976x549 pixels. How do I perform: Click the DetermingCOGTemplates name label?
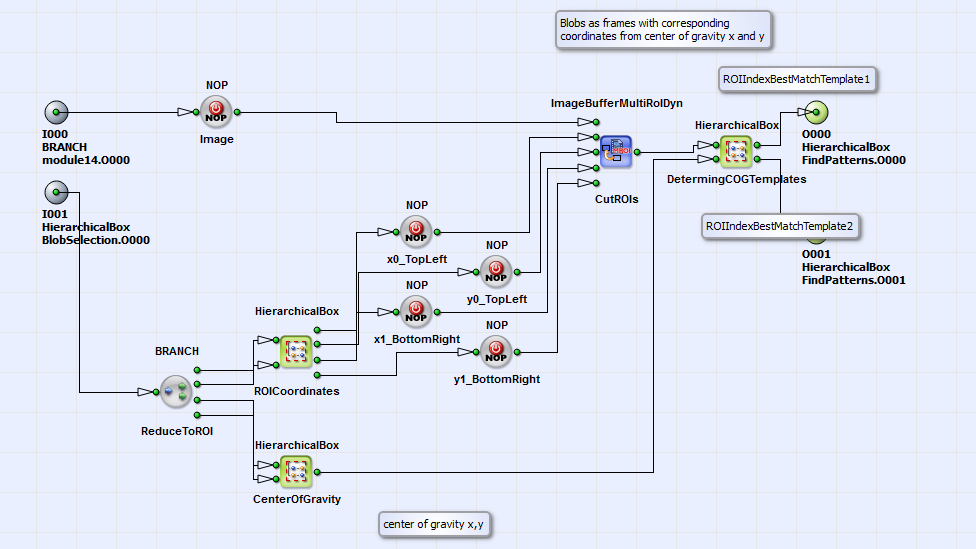pyautogui.click(x=736, y=179)
